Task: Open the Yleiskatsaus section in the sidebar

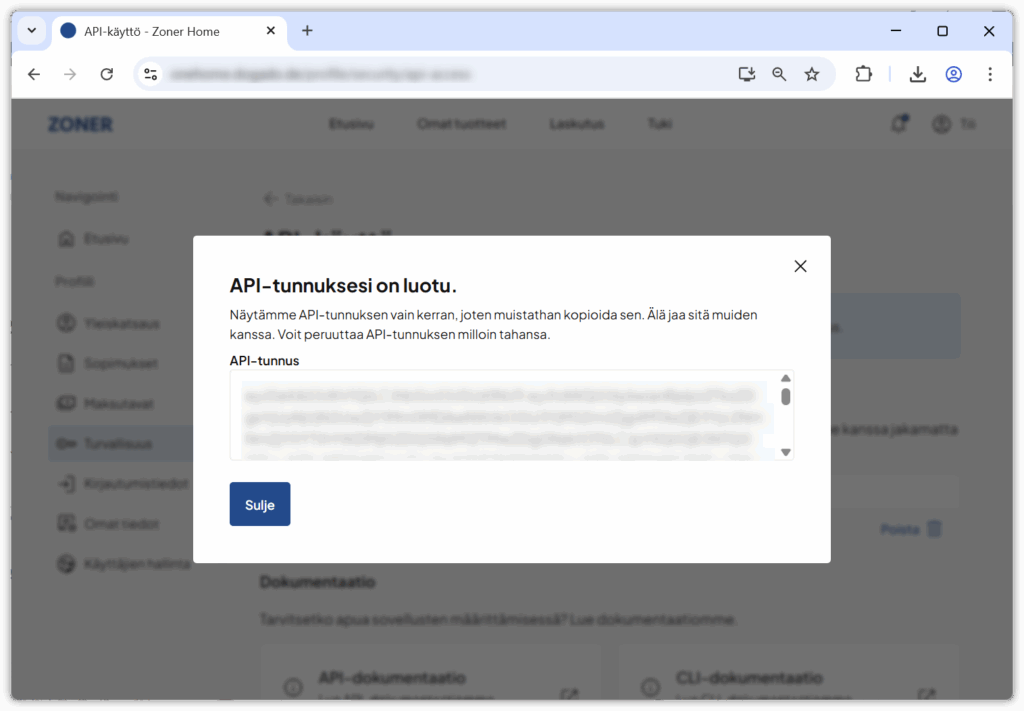Action: pyautogui.click(x=109, y=323)
